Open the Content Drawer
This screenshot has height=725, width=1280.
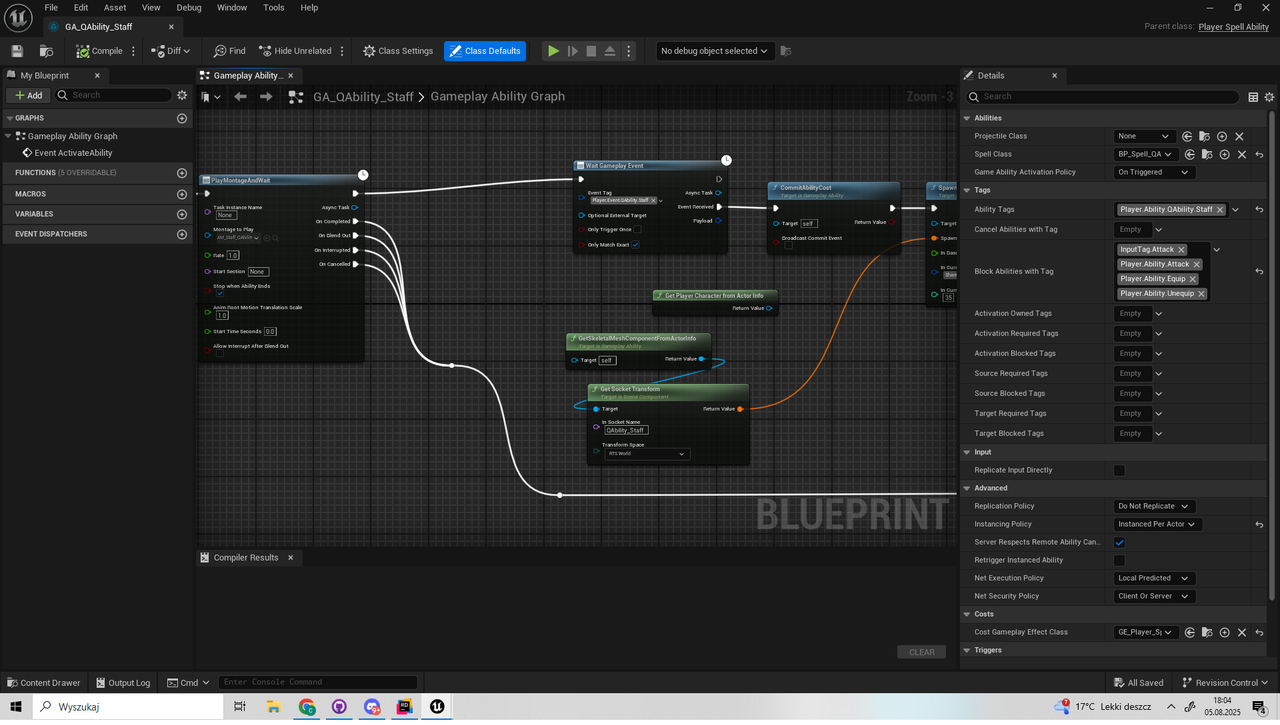pyautogui.click(x=42, y=683)
